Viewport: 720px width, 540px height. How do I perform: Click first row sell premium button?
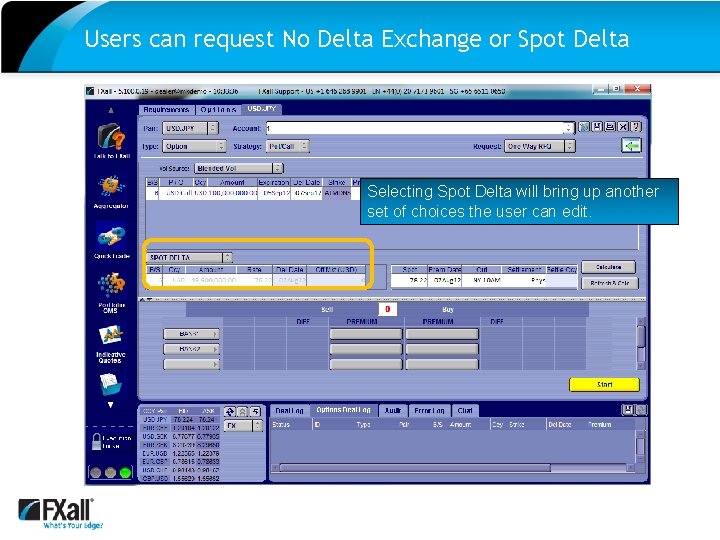366,334
